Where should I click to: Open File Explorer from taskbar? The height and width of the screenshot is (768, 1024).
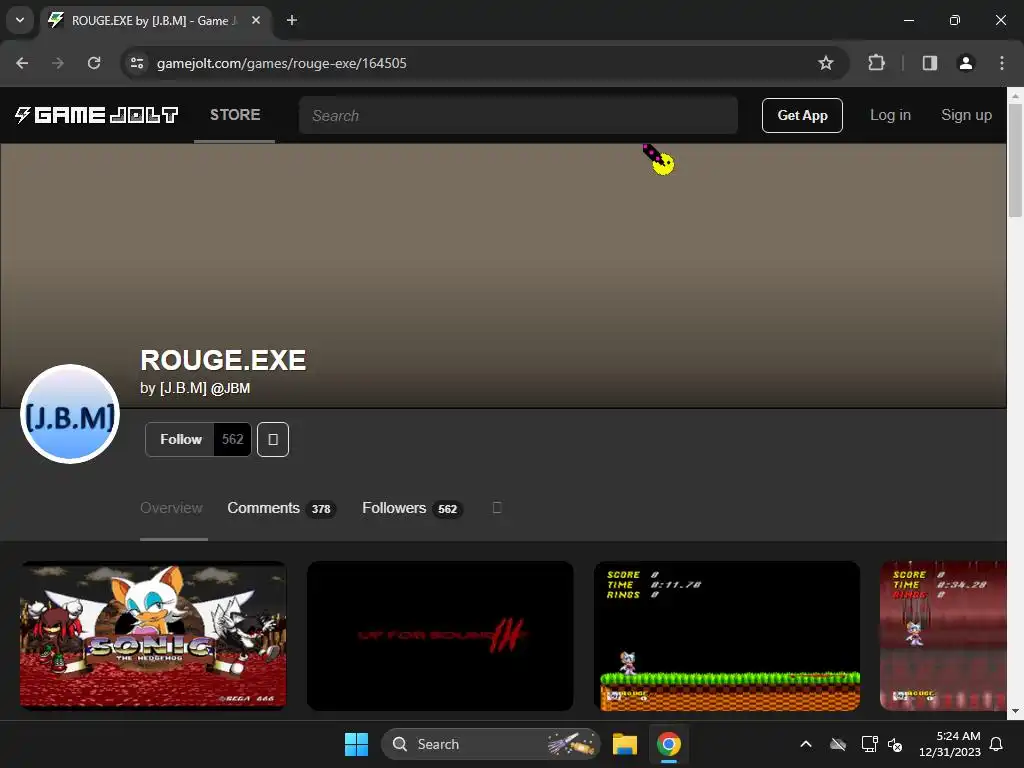tap(625, 744)
